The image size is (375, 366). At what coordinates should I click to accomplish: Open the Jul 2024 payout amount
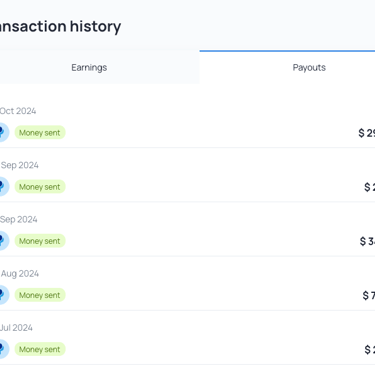tap(370, 349)
